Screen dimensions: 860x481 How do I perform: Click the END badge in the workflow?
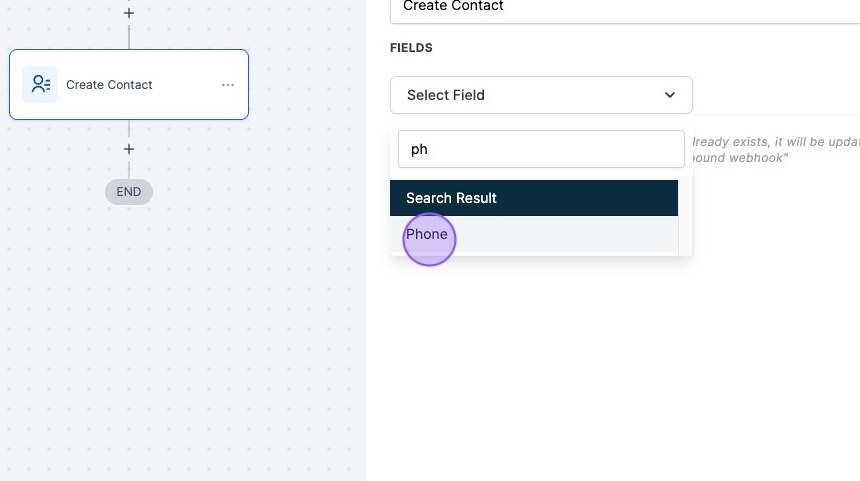128,191
